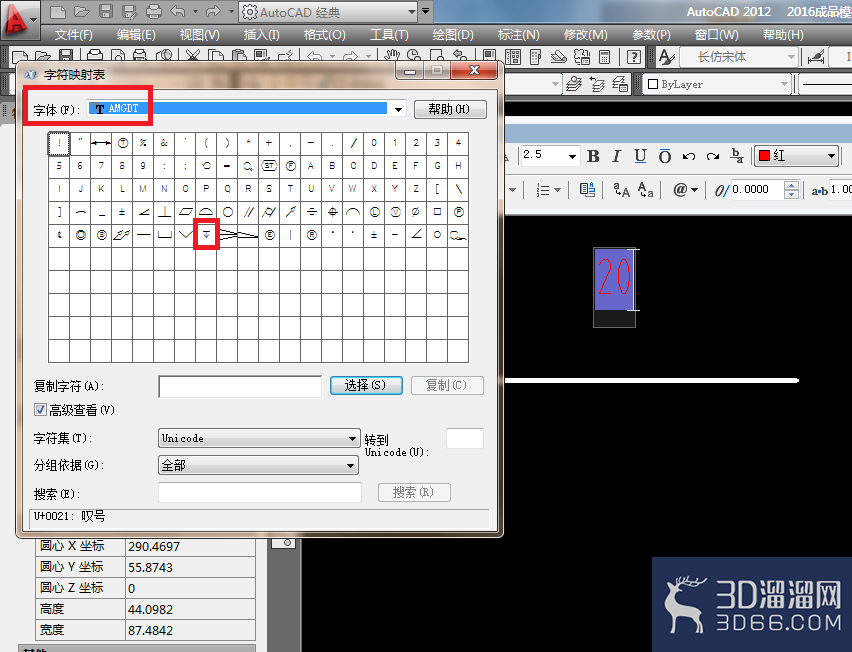The height and width of the screenshot is (652, 852).
Task: Click the Layer Previous toolbar icon
Action: [x=597, y=84]
